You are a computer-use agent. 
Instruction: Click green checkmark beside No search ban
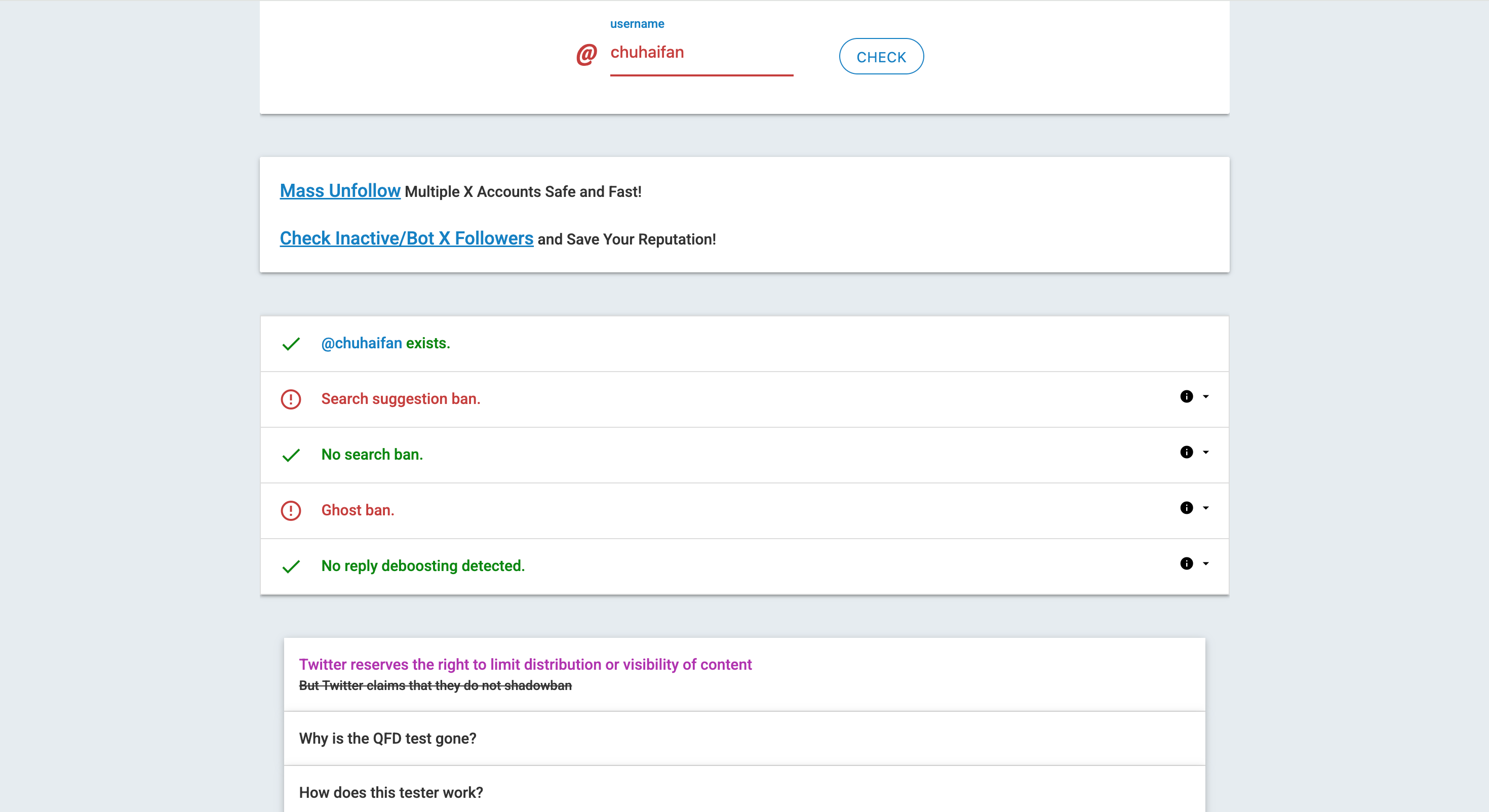tap(291, 456)
